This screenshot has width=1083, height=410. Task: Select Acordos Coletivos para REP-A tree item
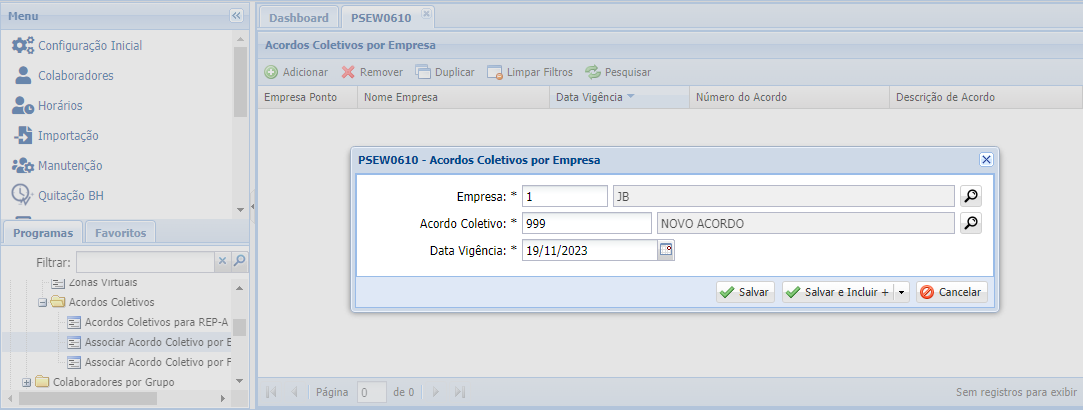(156, 322)
